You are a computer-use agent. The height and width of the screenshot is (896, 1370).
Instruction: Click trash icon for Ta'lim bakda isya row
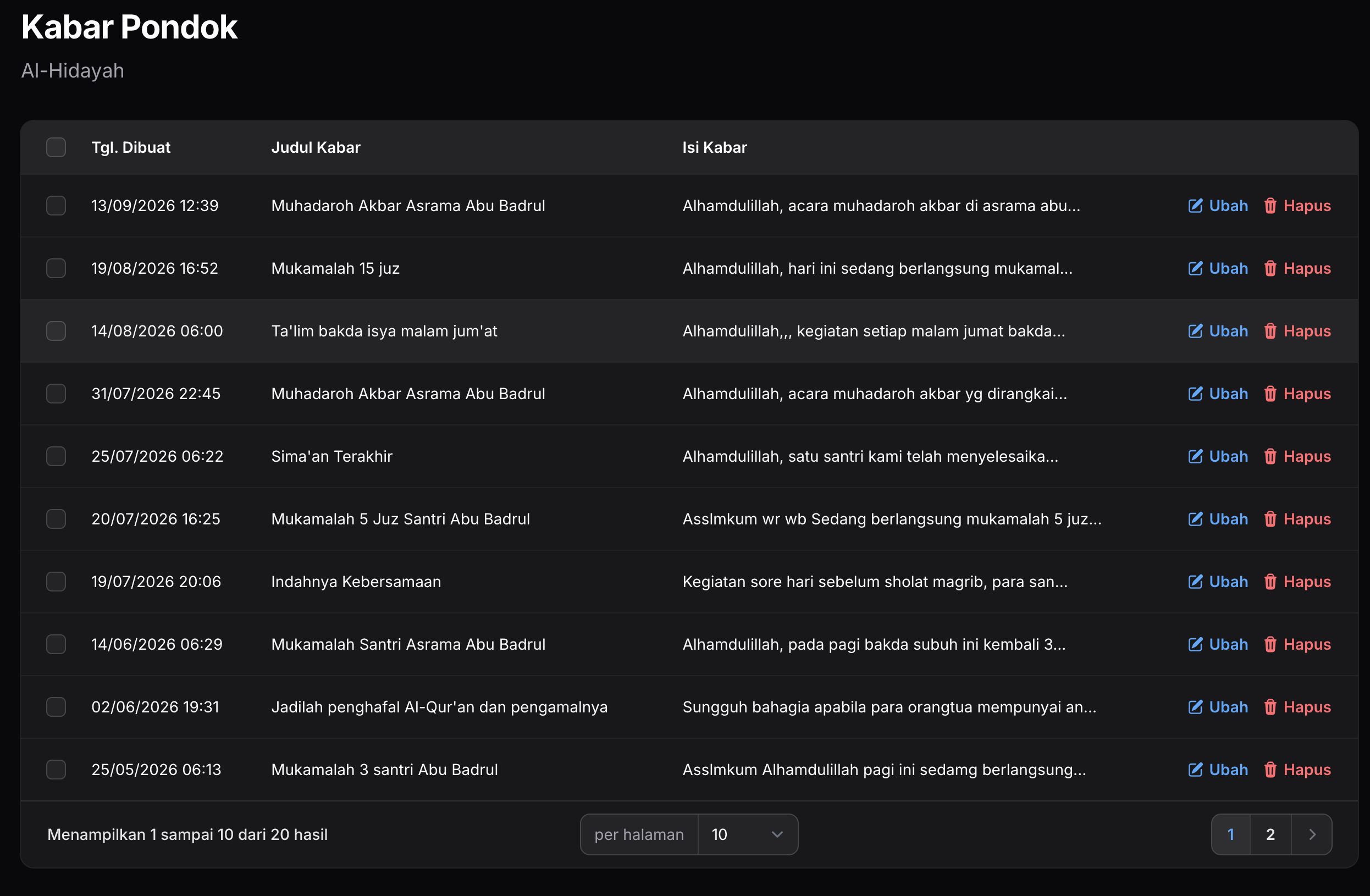click(x=1270, y=331)
